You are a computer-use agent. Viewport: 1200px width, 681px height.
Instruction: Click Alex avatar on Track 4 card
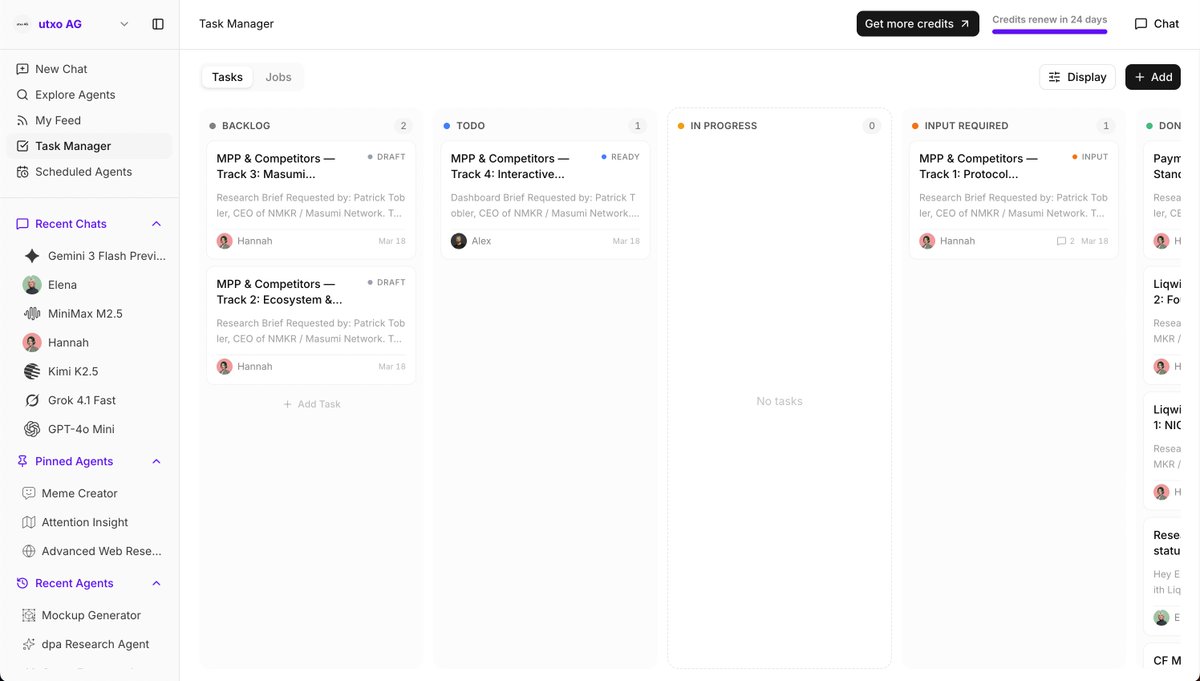tap(459, 241)
